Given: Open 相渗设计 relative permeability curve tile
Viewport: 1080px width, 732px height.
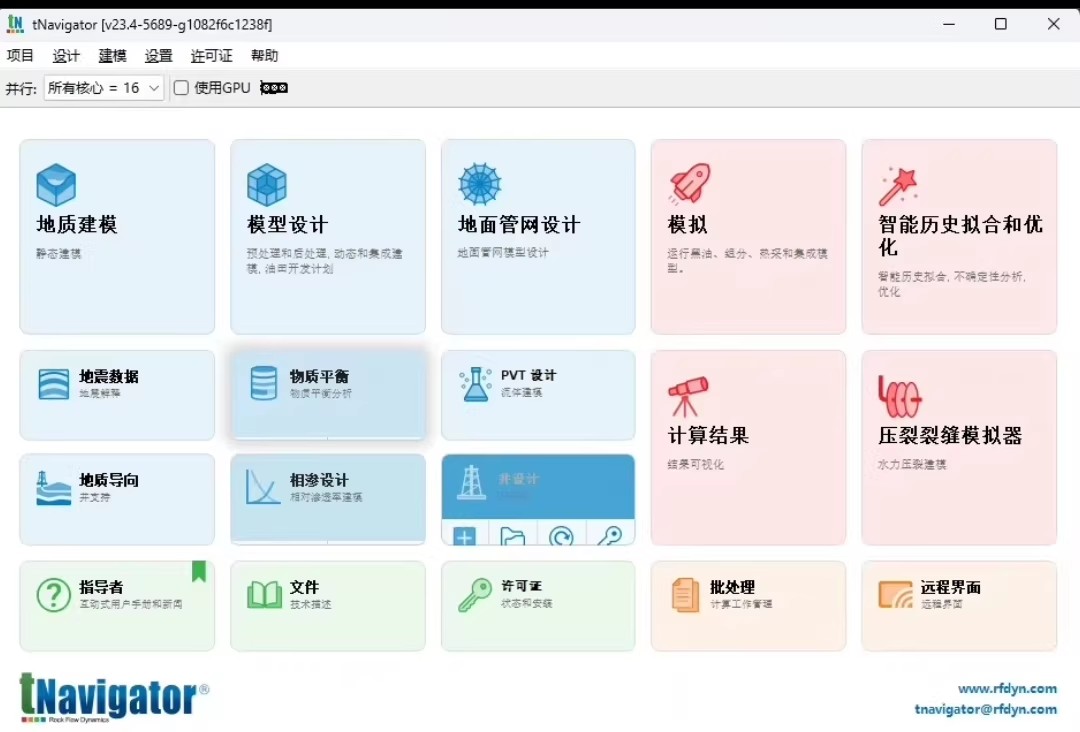Looking at the screenshot, I should pos(328,499).
